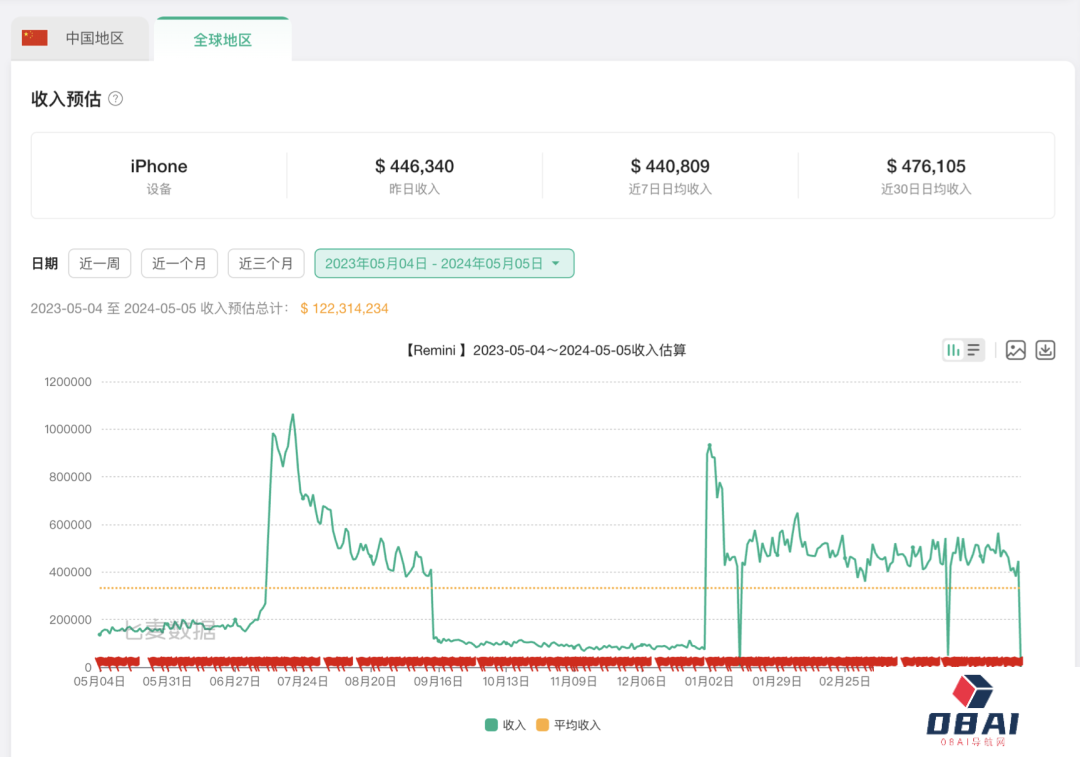This screenshot has width=1080, height=757.
Task: Select the 近三个月 date range button
Action: (266, 263)
